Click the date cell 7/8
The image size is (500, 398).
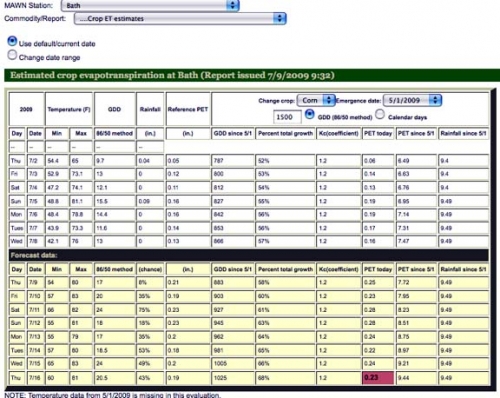(x=35, y=241)
